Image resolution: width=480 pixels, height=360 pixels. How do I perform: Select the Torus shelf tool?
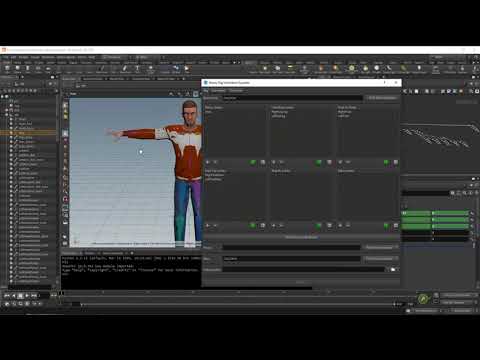[x=38, y=69]
